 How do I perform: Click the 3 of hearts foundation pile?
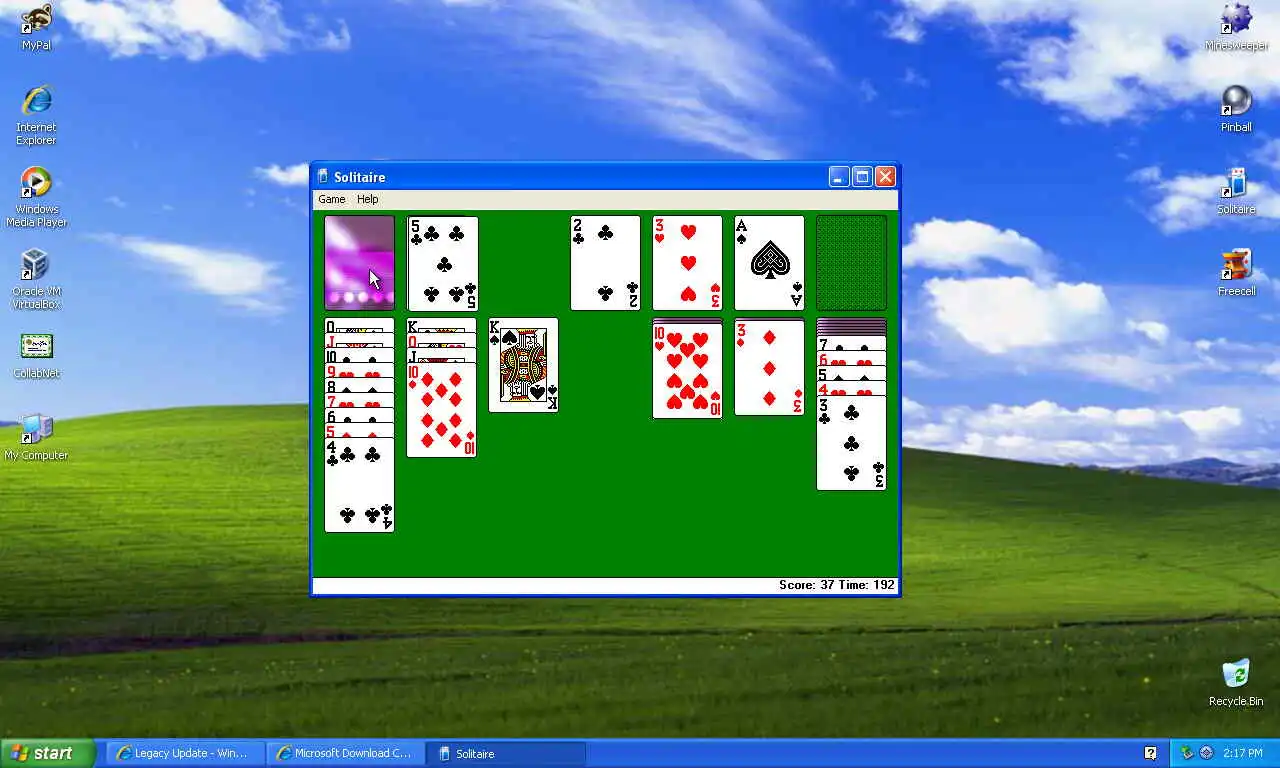click(x=687, y=263)
